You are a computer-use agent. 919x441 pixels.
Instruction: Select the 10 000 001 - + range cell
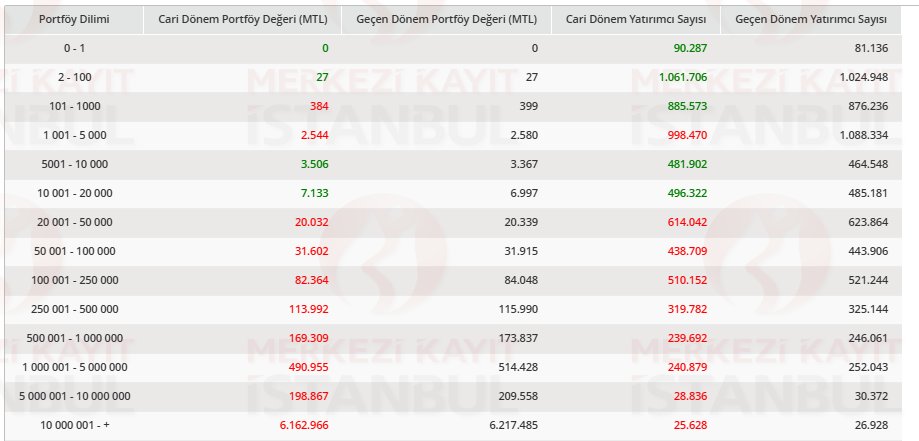74,425
